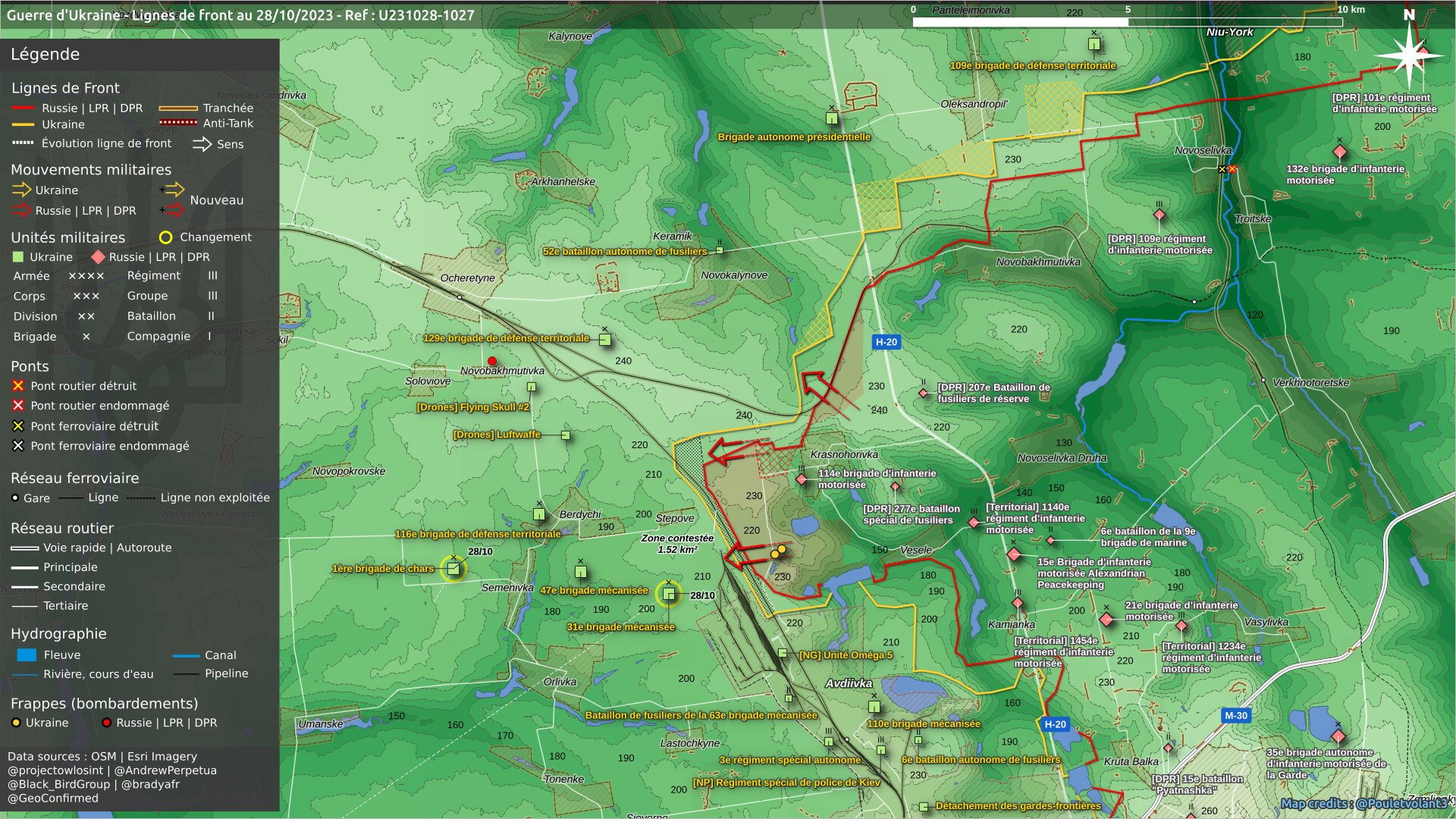
Task: Select the 109e brigade de défense territoriale unit marker
Action: click(x=1094, y=44)
